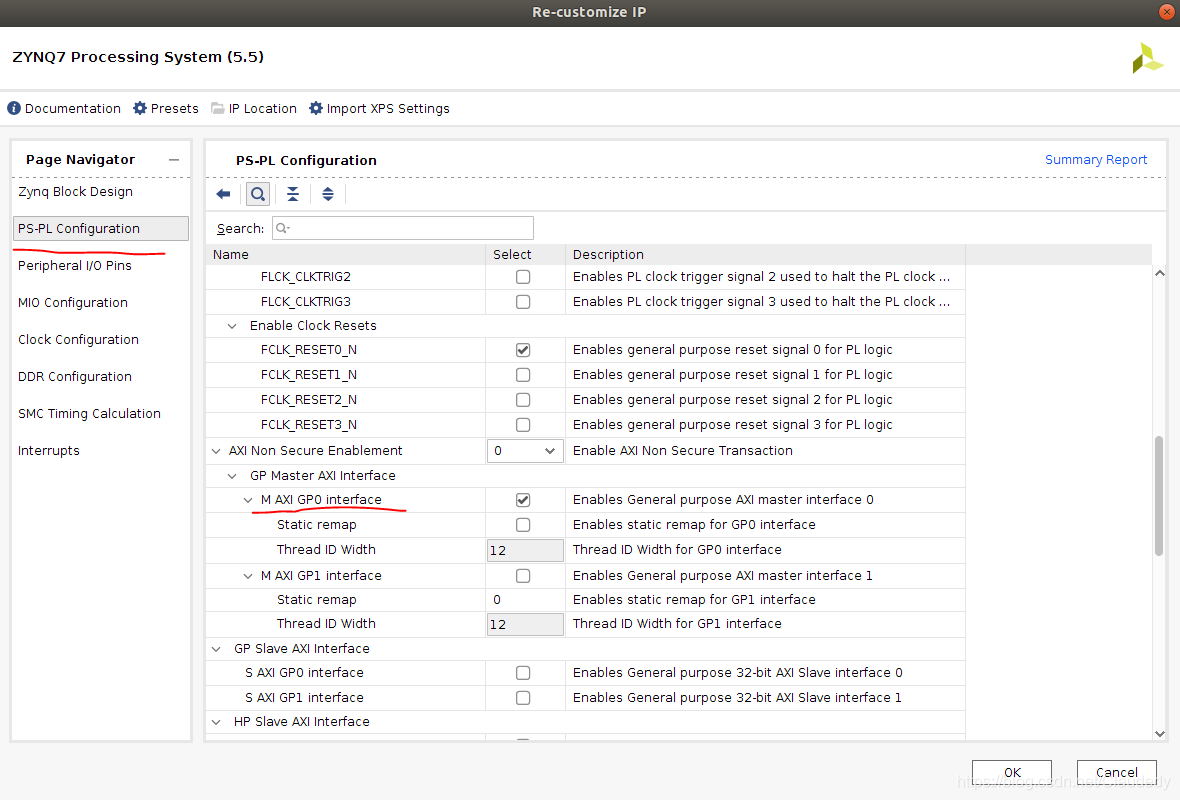Click vertical scrollbar thumb
This screenshot has height=800, width=1180.
click(x=1159, y=496)
